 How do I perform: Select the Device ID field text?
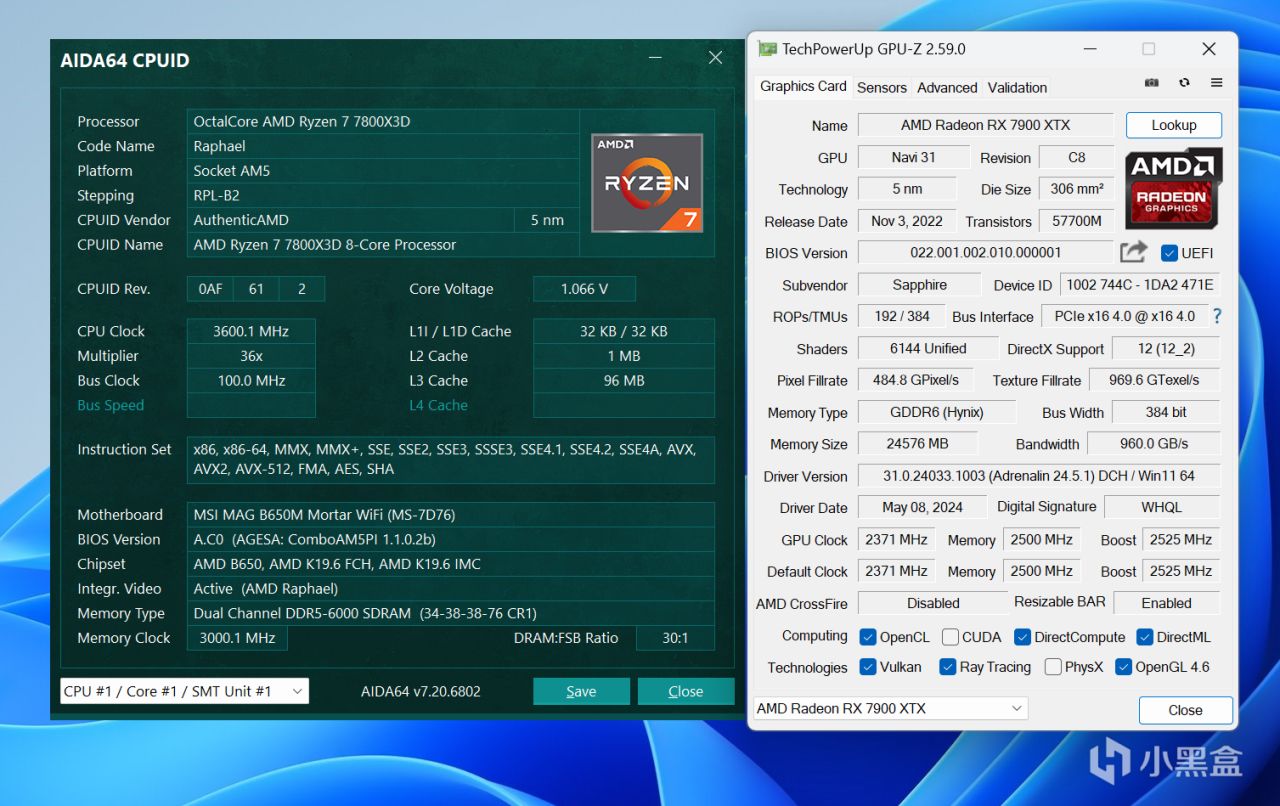(1140, 284)
